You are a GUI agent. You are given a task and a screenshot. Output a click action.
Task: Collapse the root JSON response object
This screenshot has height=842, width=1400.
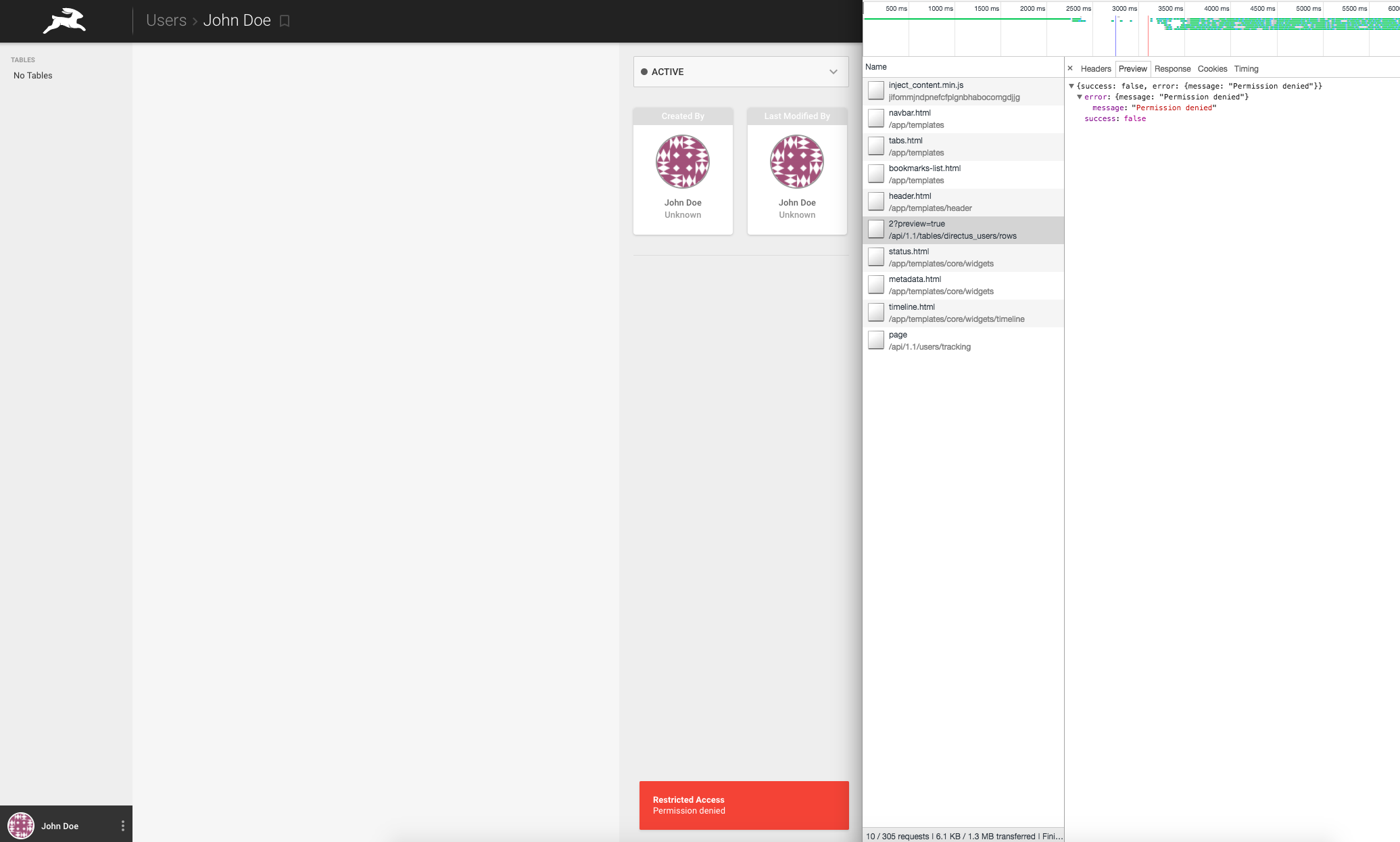[x=1071, y=86]
